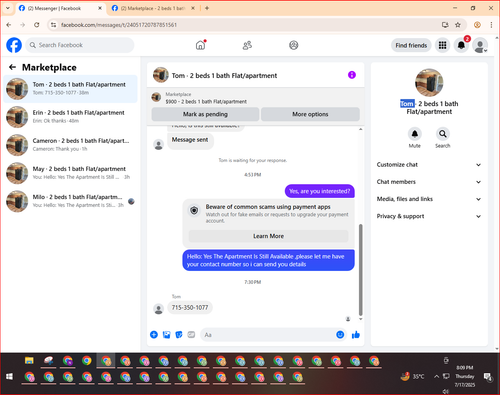This screenshot has height=395, width=500.
Task: Open File Explorer from the taskbar
Action: tap(29, 361)
